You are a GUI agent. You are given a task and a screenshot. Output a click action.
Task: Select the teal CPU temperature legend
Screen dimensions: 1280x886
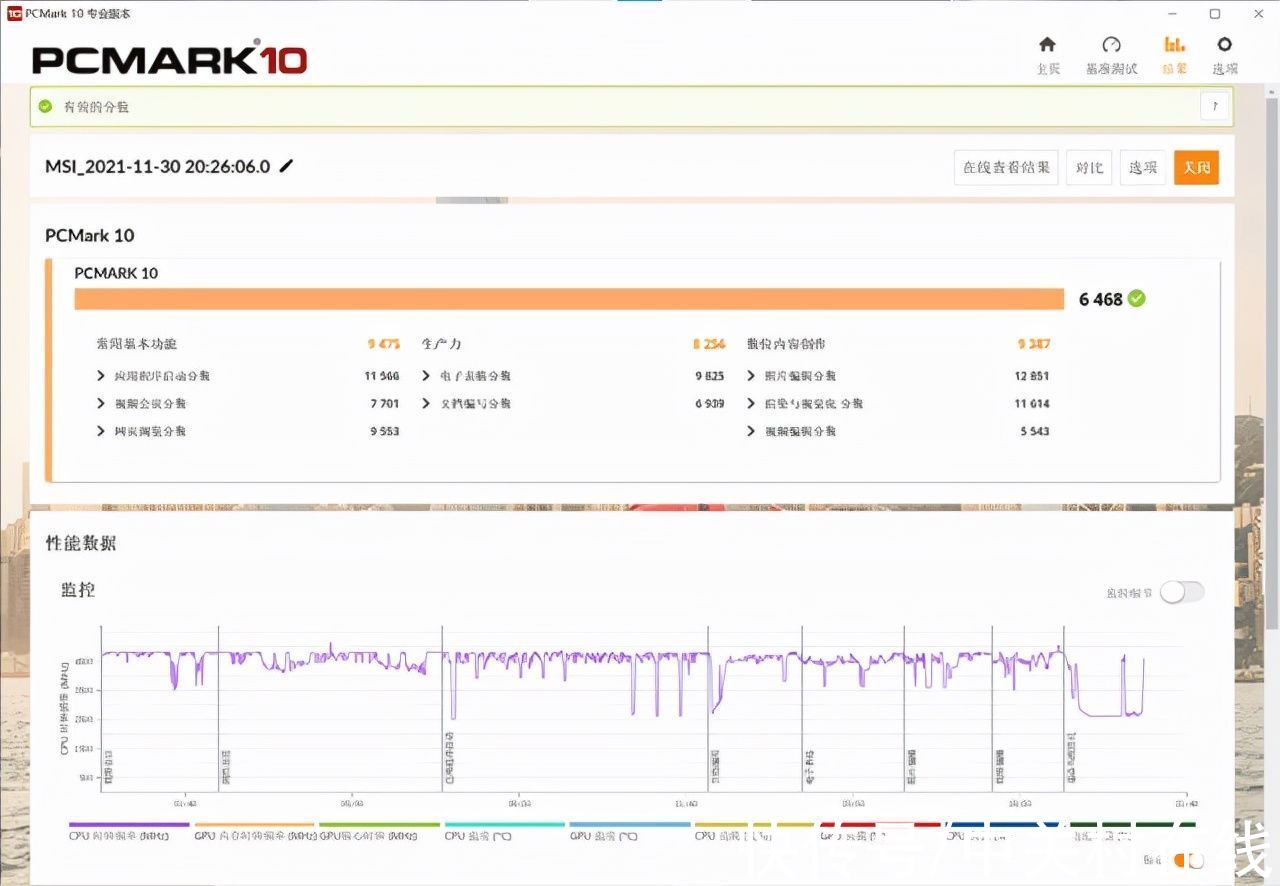[505, 833]
